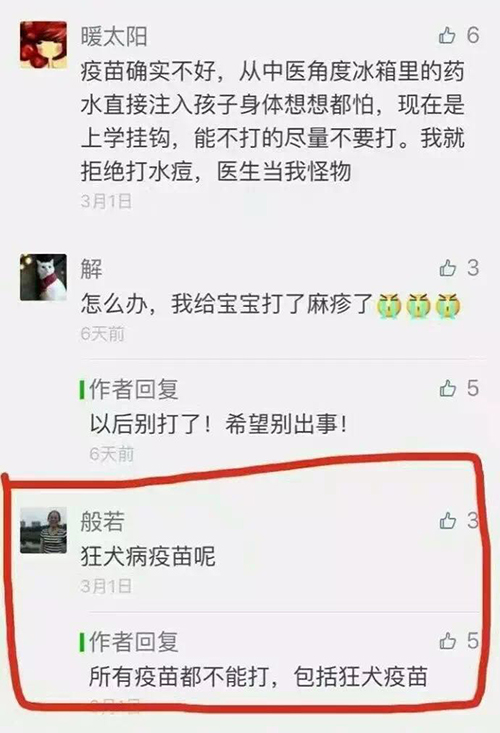Like author reply 以后别打了

click(447, 388)
